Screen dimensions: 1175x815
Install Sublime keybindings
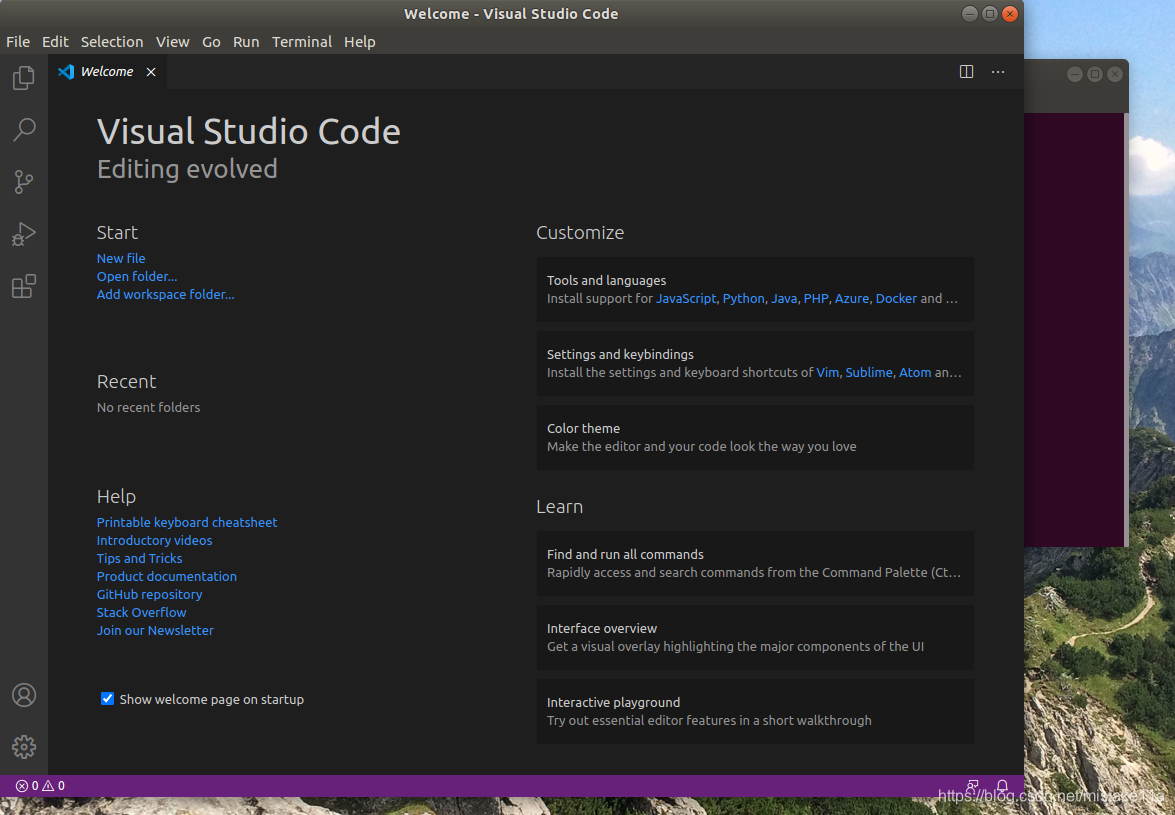click(x=869, y=372)
